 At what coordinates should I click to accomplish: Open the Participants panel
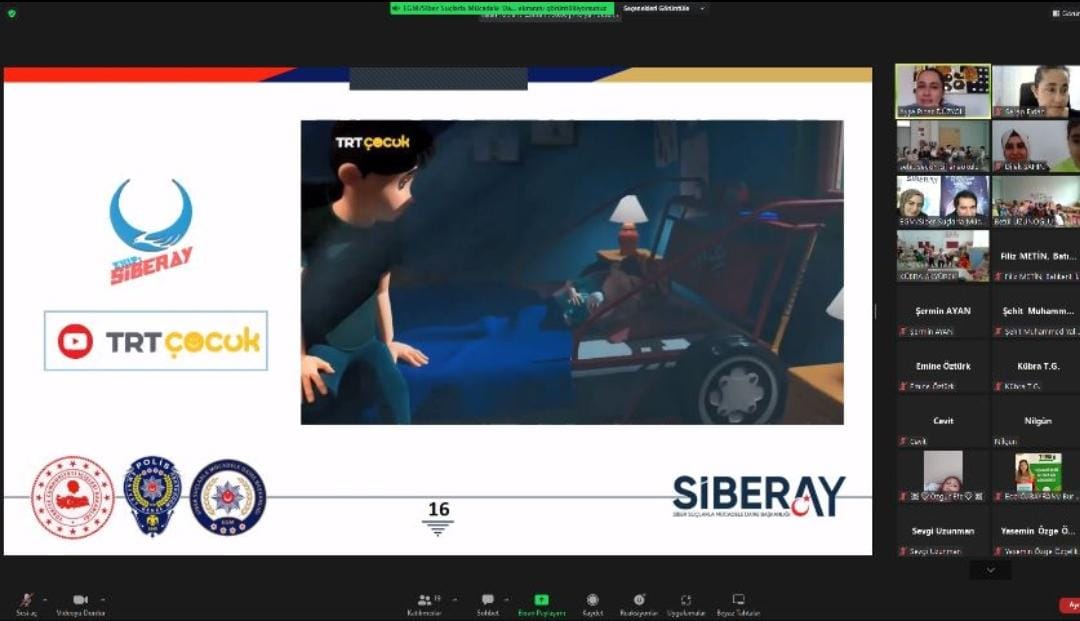(424, 604)
